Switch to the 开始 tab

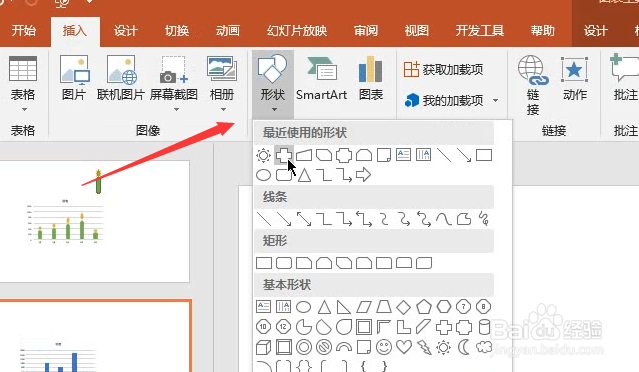pos(24,31)
